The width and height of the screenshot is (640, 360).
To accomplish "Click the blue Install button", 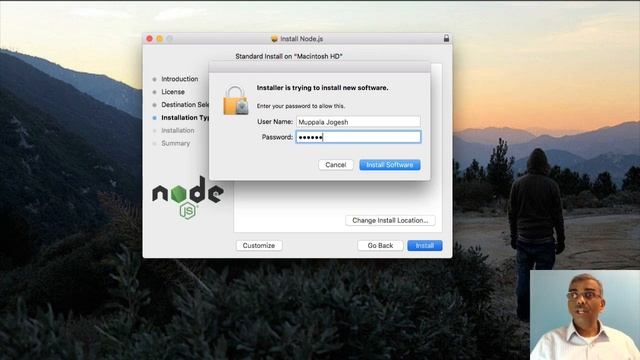I will 424,246.
